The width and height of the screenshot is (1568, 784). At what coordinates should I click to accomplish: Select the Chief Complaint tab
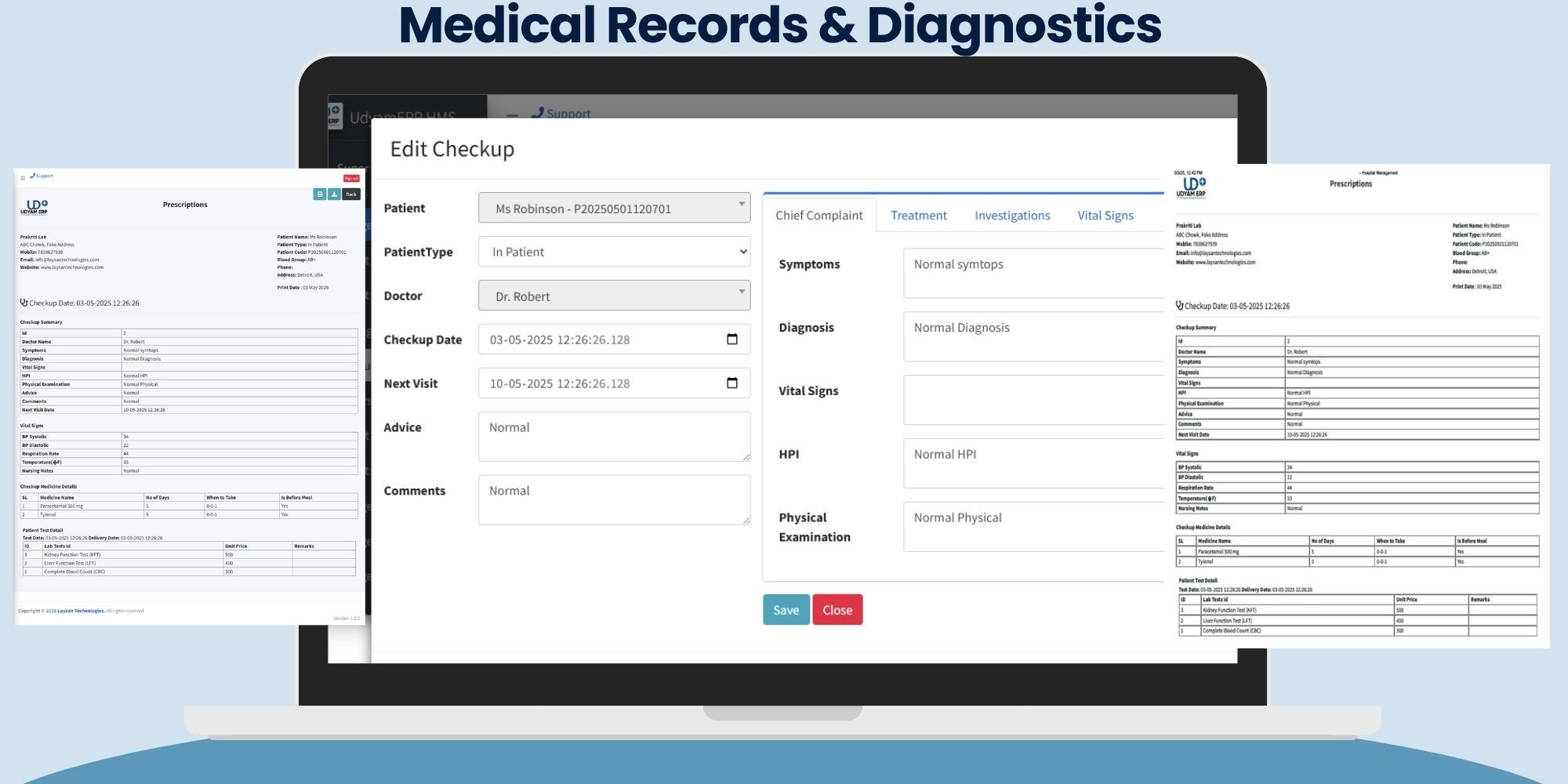(818, 216)
